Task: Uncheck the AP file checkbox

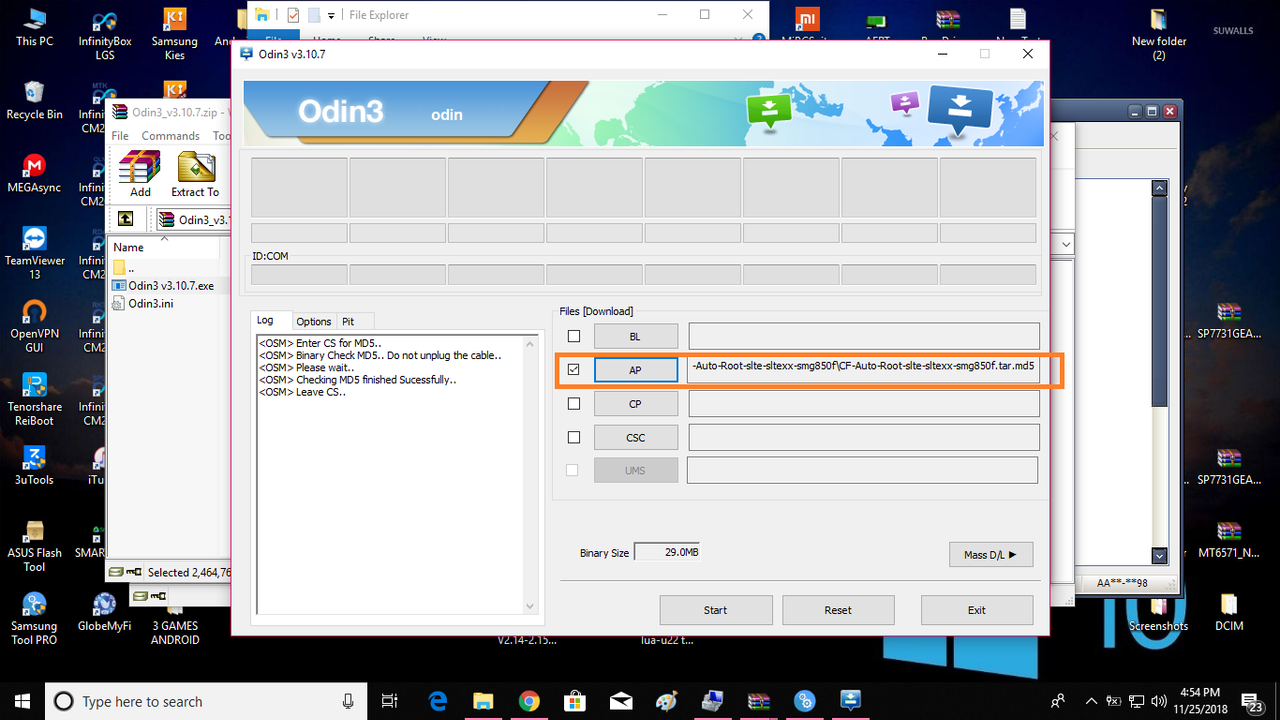Action: [x=574, y=370]
